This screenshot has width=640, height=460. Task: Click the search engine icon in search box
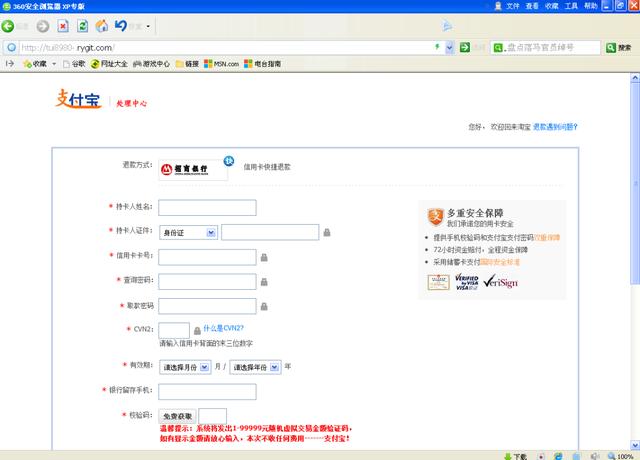(498, 48)
